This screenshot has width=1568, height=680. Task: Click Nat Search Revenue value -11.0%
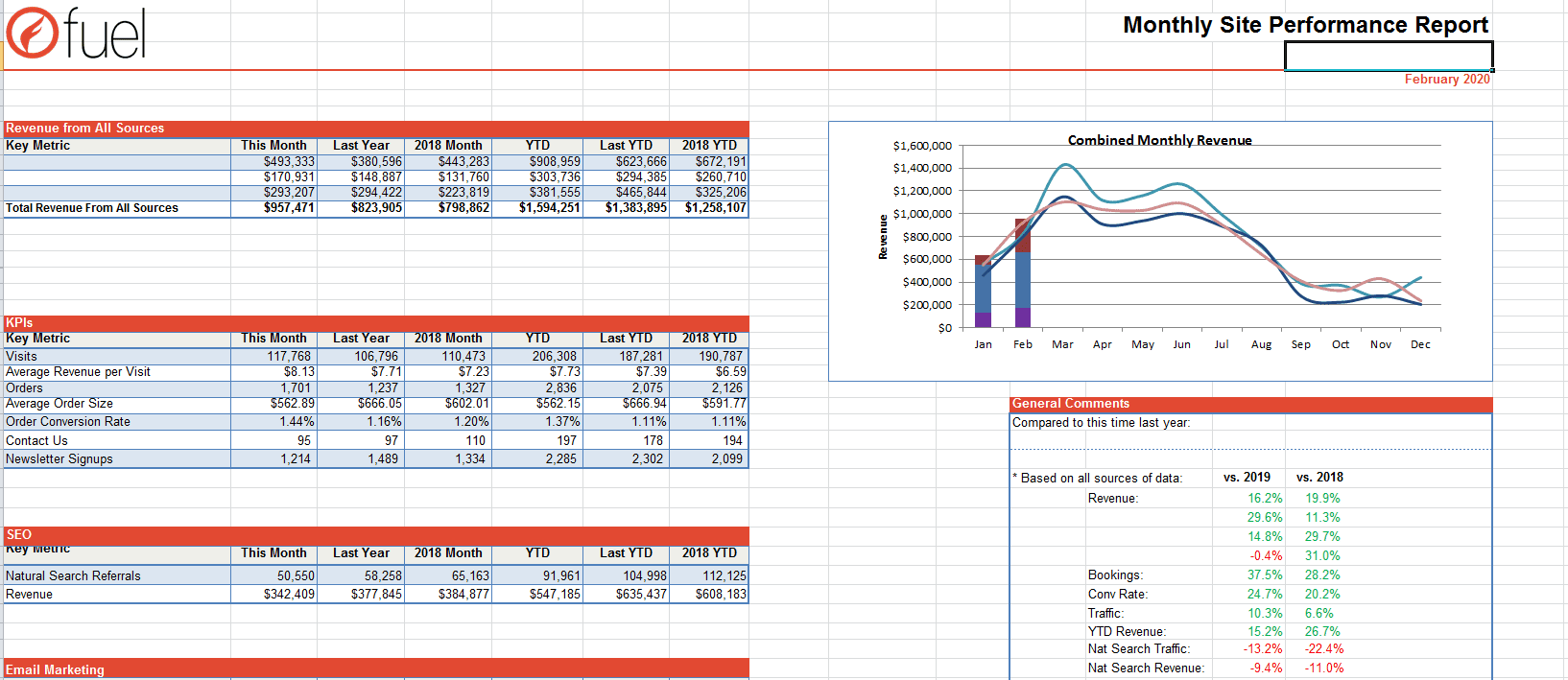coord(1323,668)
